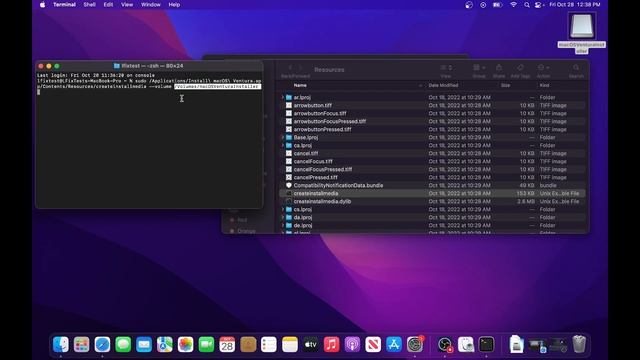Expand the da.lproj folder
The width and height of the screenshot is (640, 360).
(282, 218)
